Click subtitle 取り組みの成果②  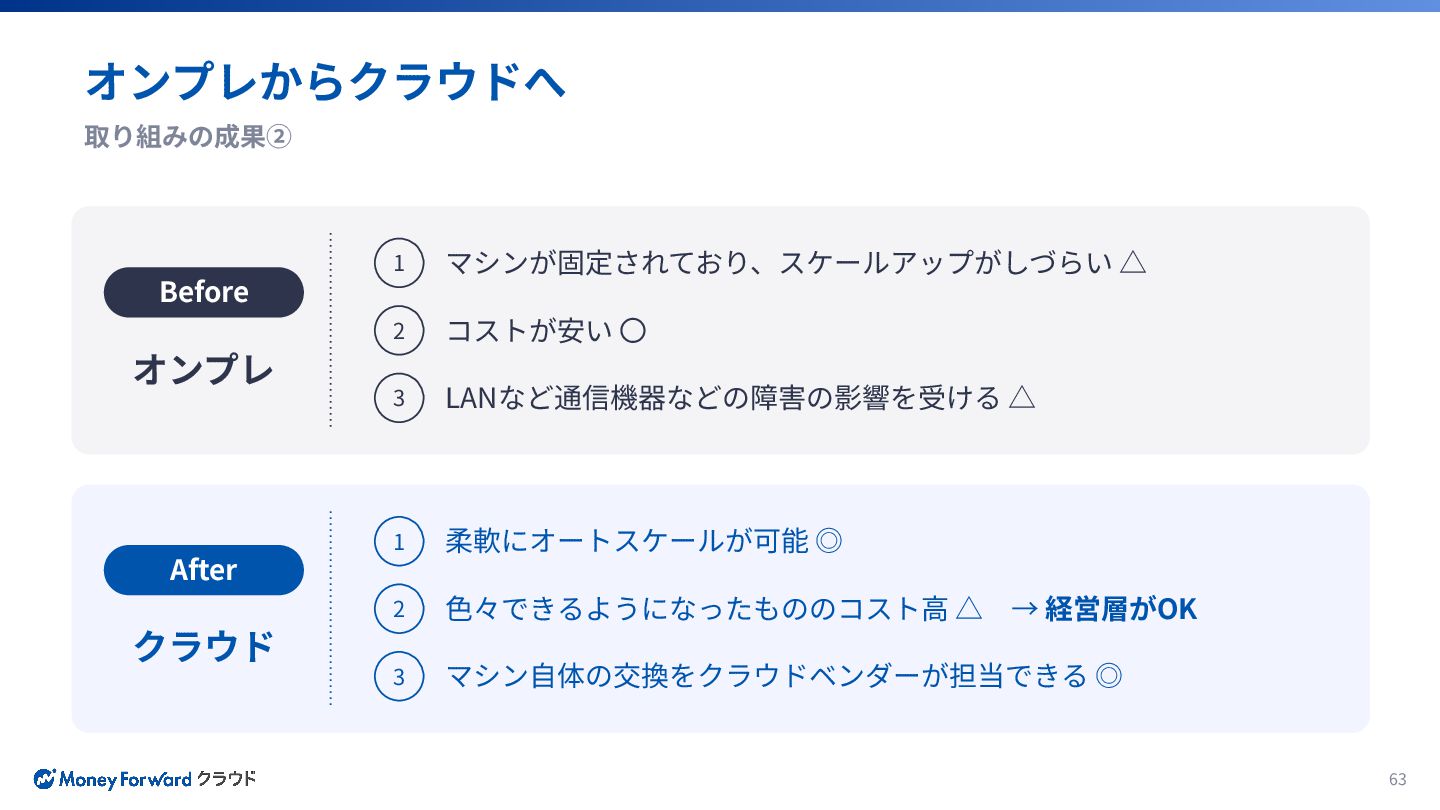(188, 137)
